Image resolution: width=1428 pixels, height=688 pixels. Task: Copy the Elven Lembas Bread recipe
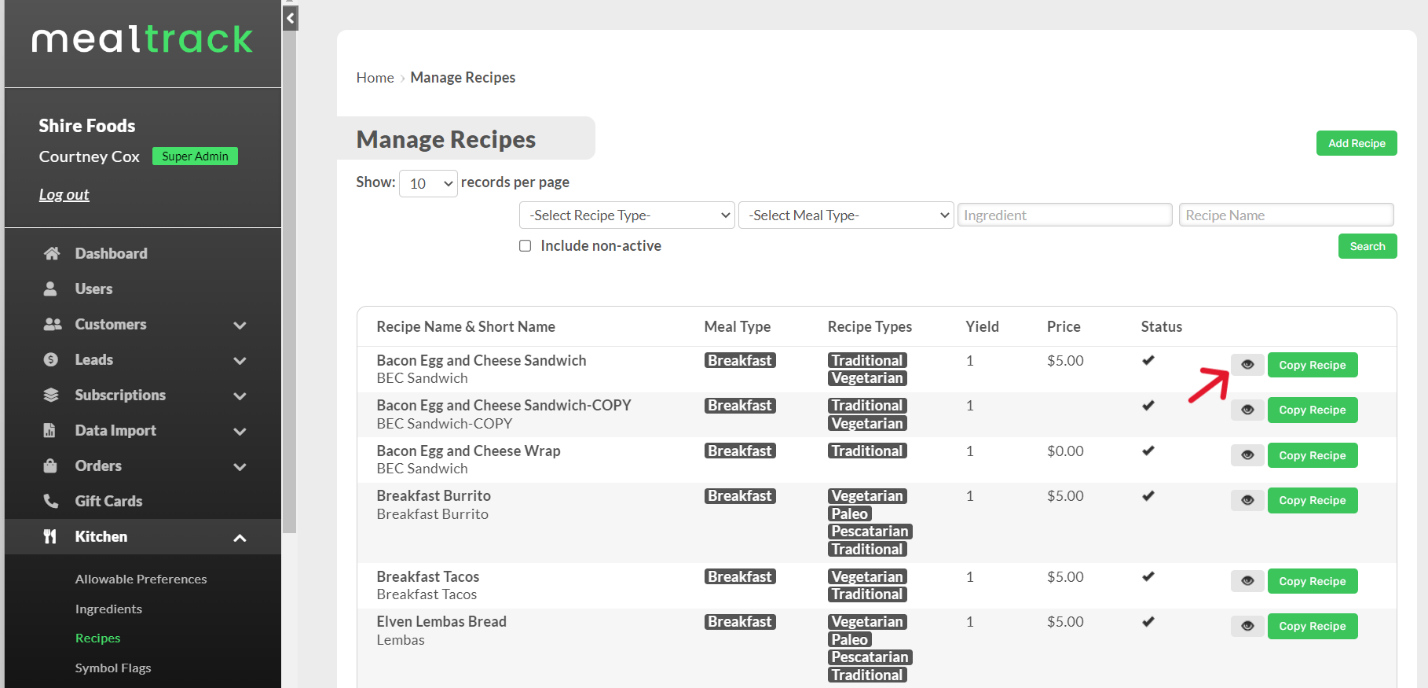click(1312, 626)
